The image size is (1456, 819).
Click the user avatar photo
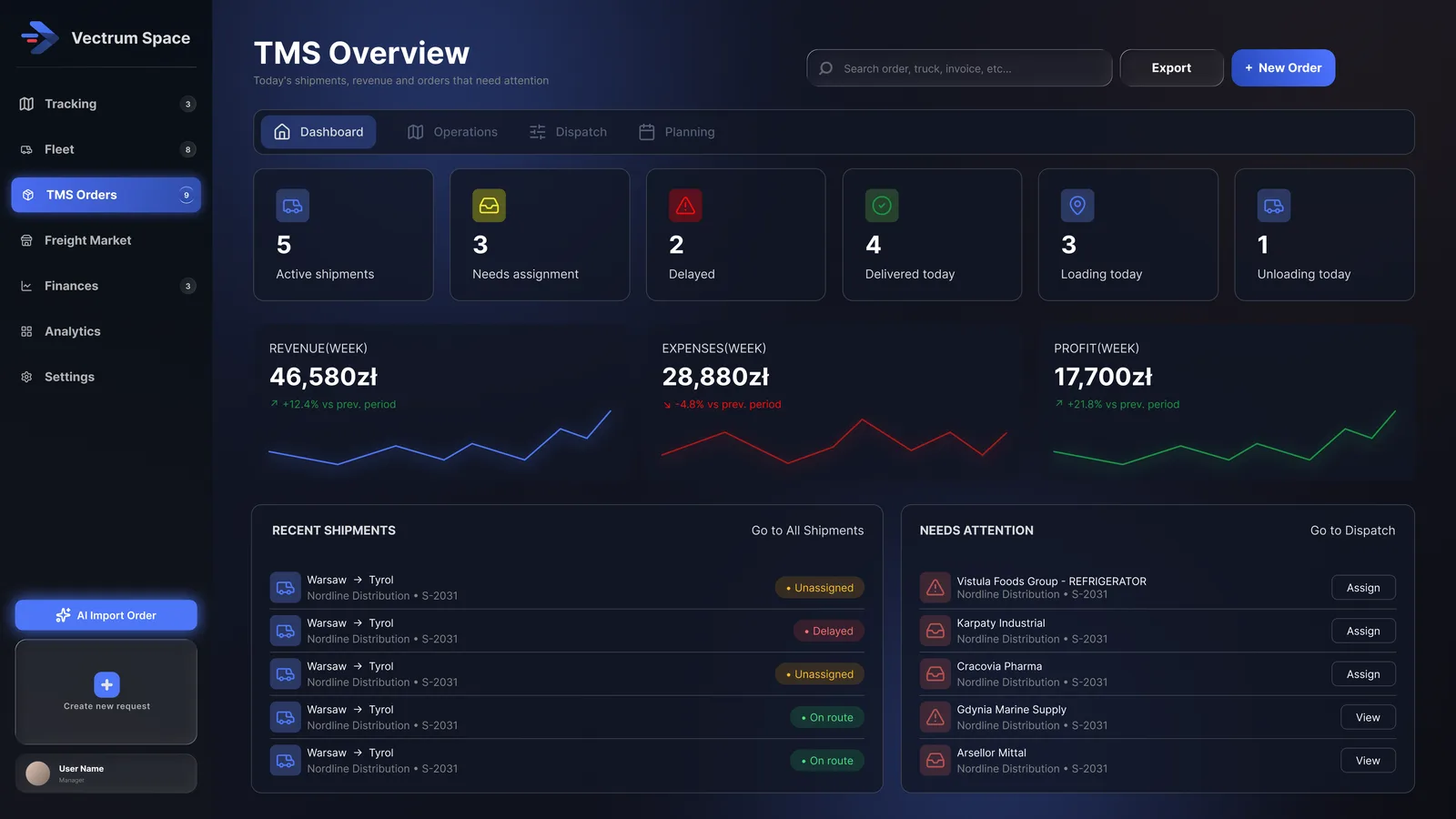pos(38,773)
